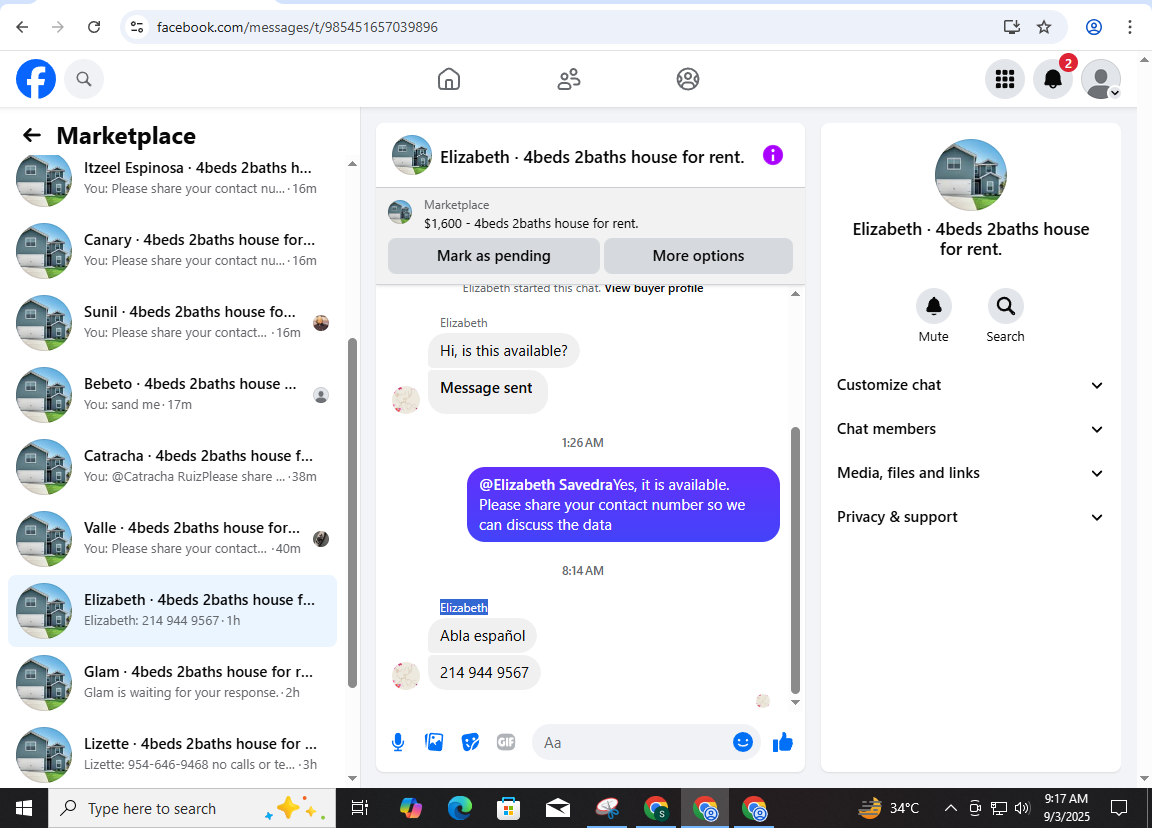Launch Microsoft Edge from taskbar

460,808
